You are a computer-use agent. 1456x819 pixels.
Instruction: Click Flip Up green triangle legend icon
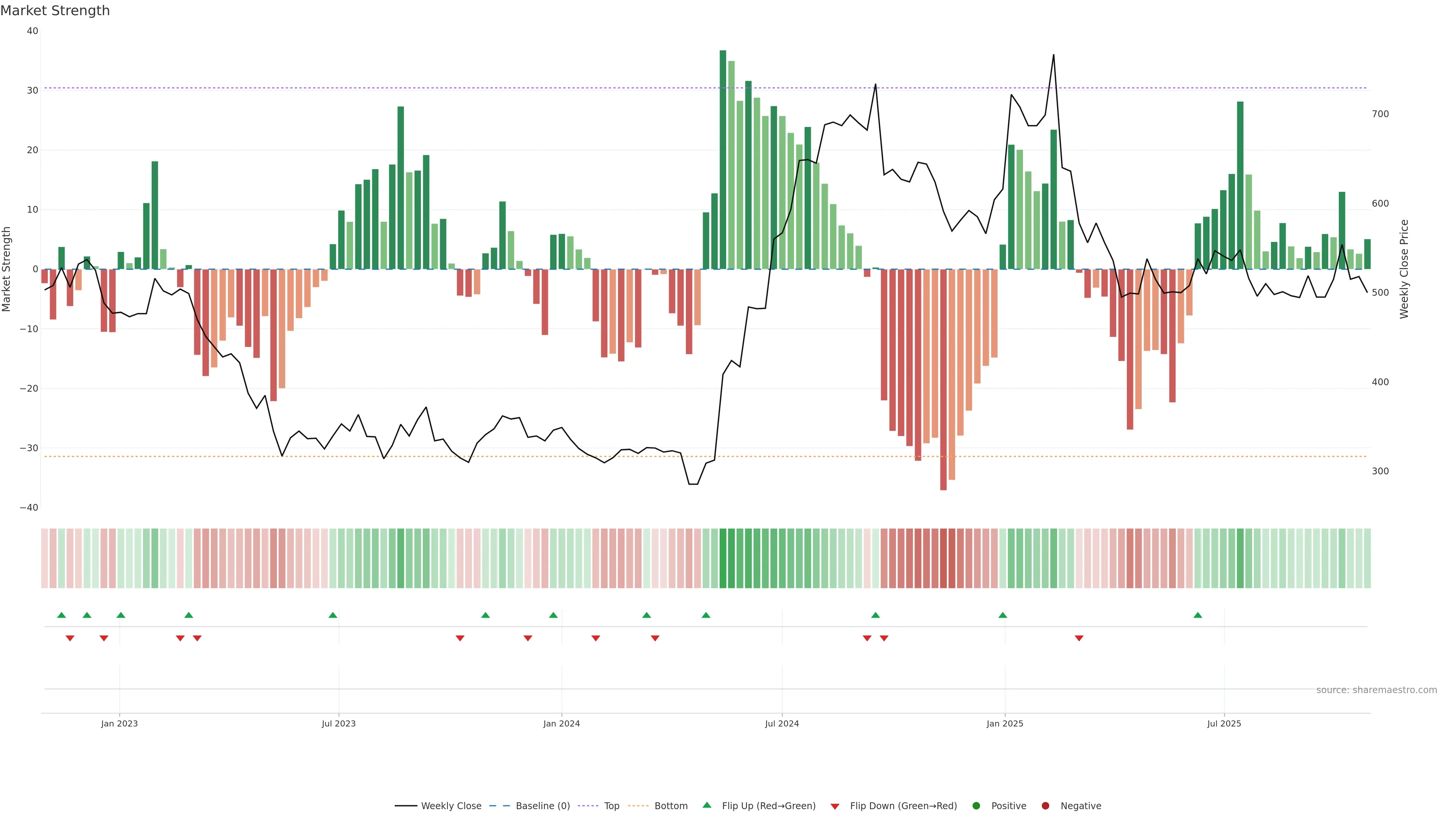click(706, 805)
